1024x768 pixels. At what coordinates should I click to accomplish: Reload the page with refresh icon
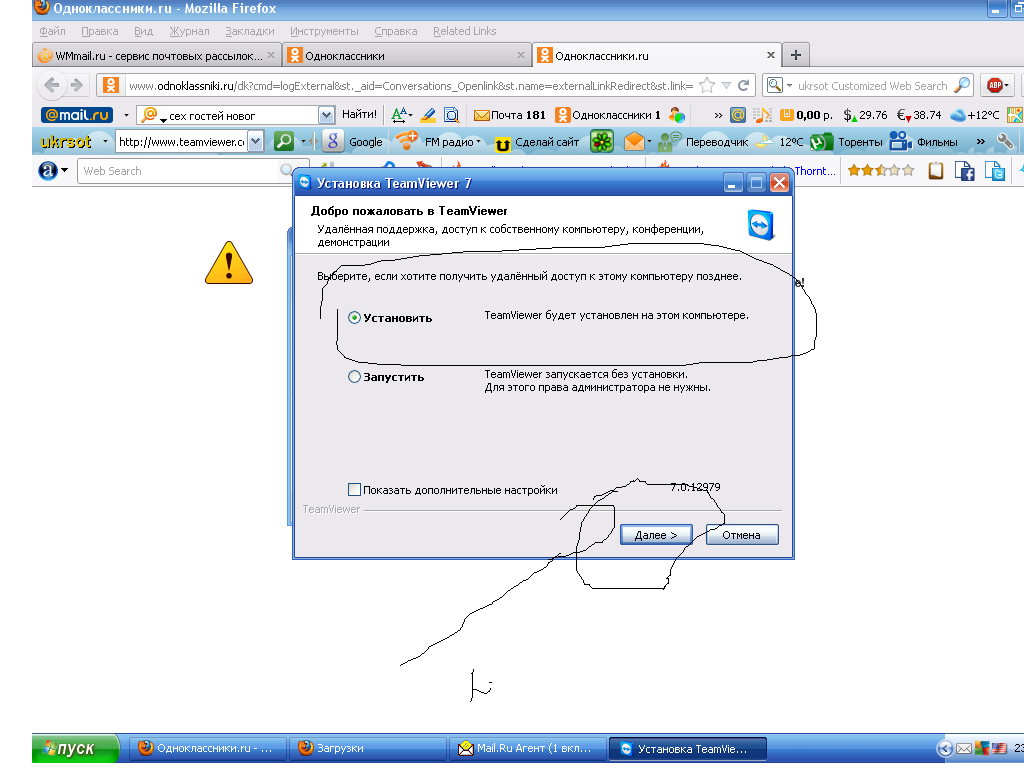743,86
